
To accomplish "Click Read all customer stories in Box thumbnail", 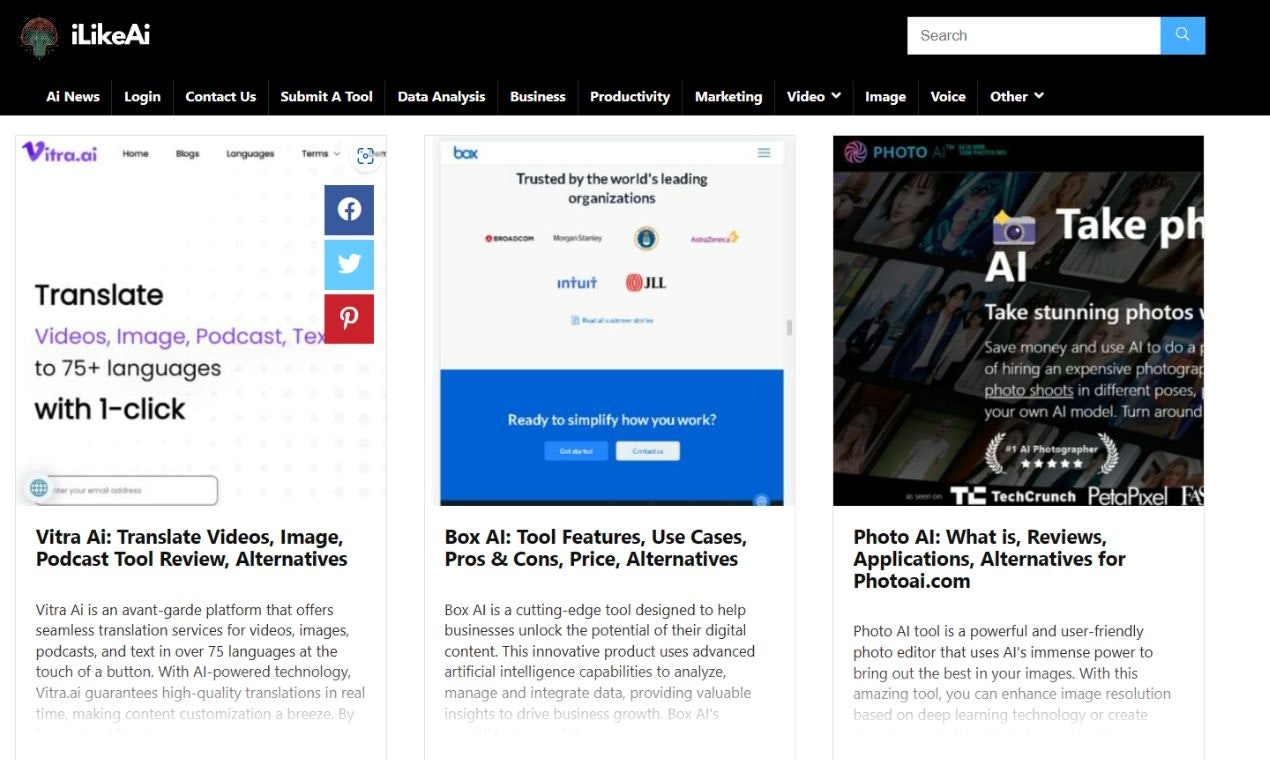I will coord(612,320).
